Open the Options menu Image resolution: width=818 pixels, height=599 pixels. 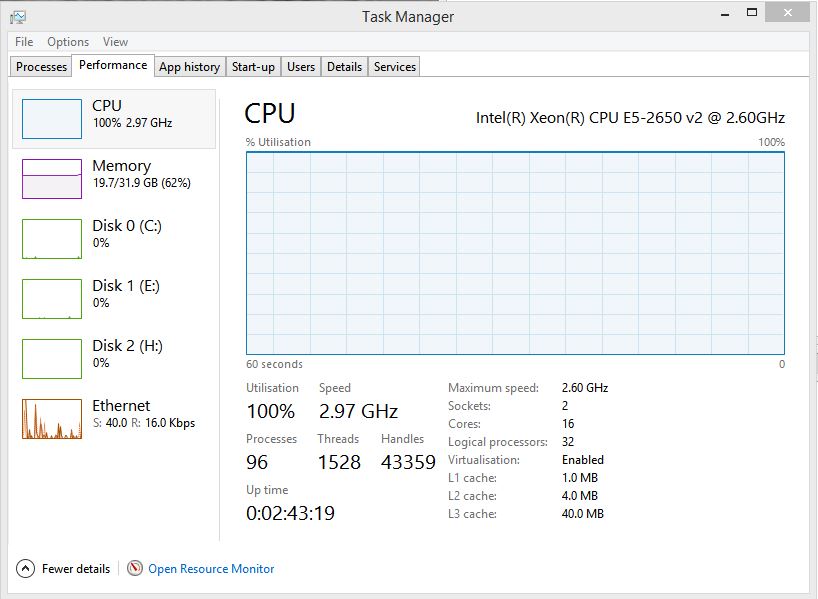68,42
